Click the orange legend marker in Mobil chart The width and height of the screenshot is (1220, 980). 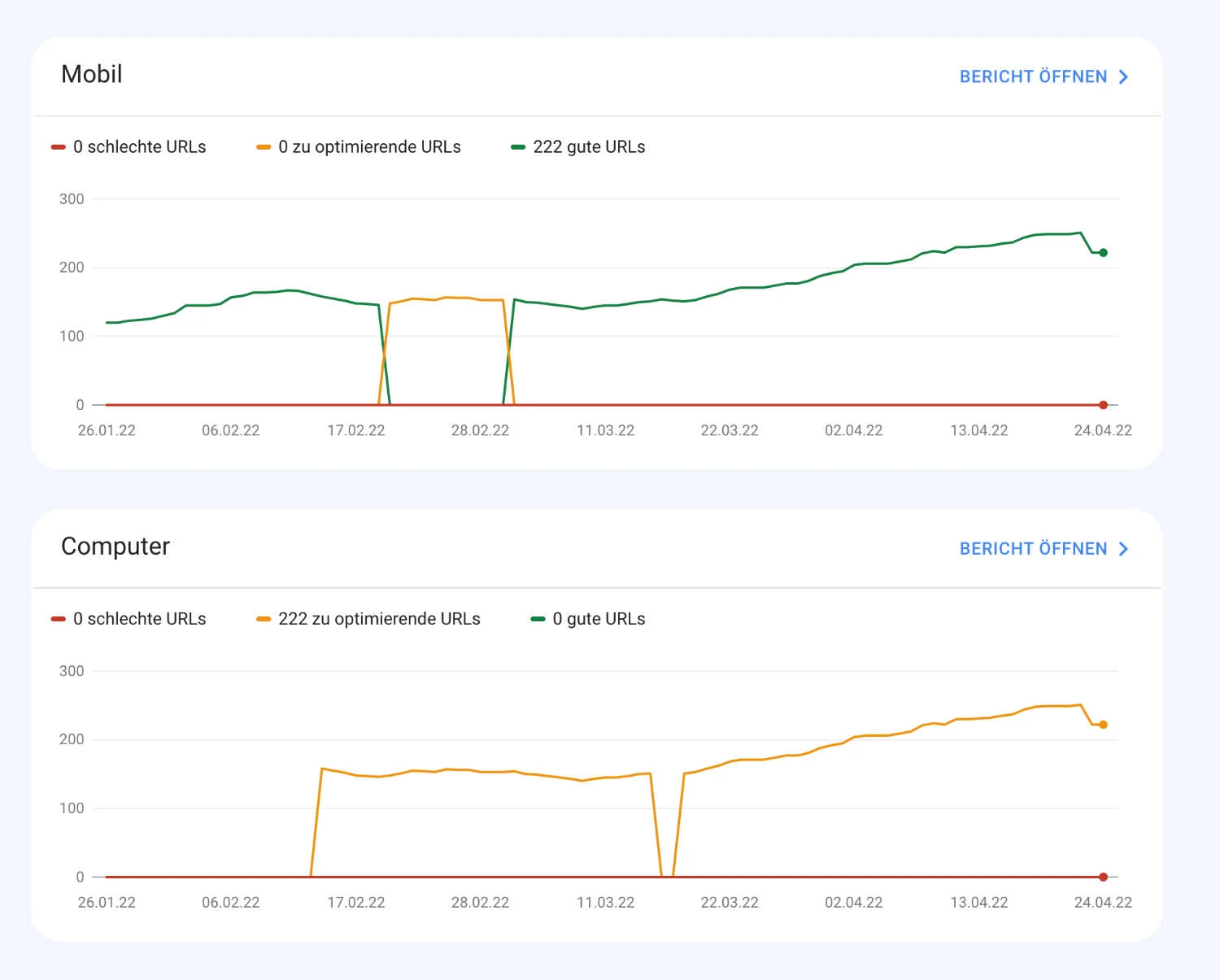pyautogui.click(x=262, y=146)
